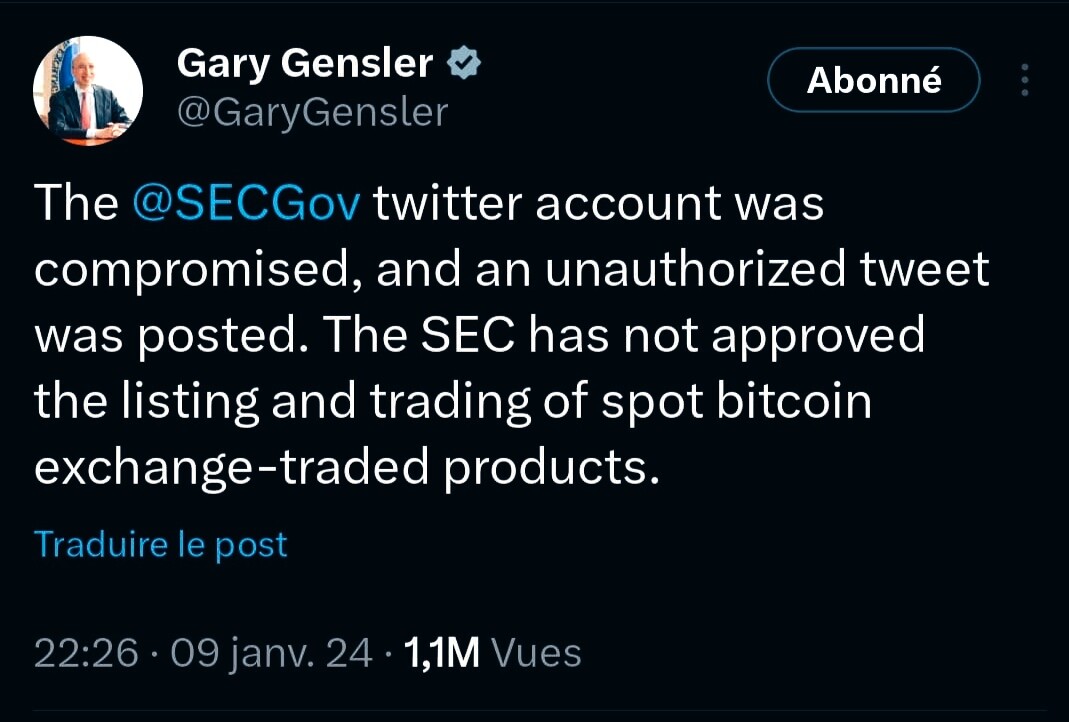The width and height of the screenshot is (1069, 722).
Task: Click the words twitter account was
Action: [x=599, y=203]
